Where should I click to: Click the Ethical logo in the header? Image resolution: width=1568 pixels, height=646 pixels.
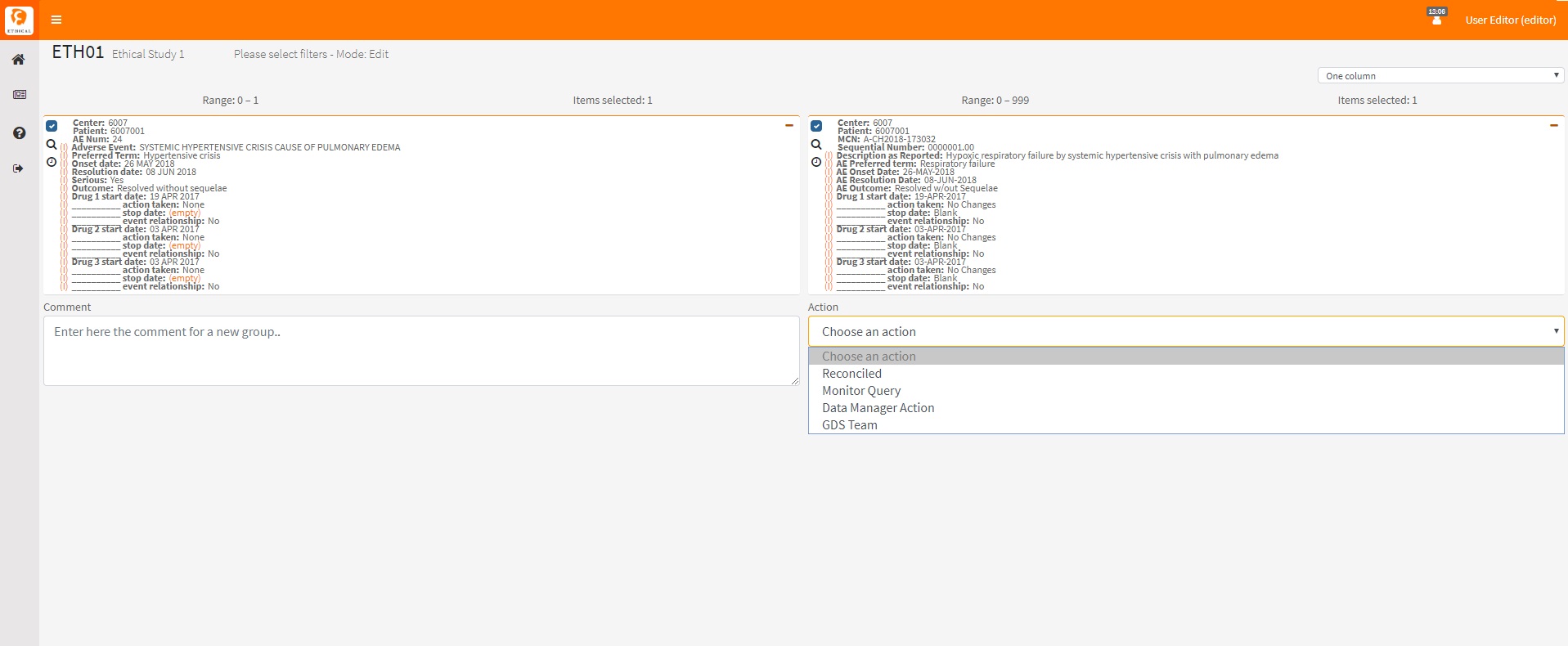19,20
